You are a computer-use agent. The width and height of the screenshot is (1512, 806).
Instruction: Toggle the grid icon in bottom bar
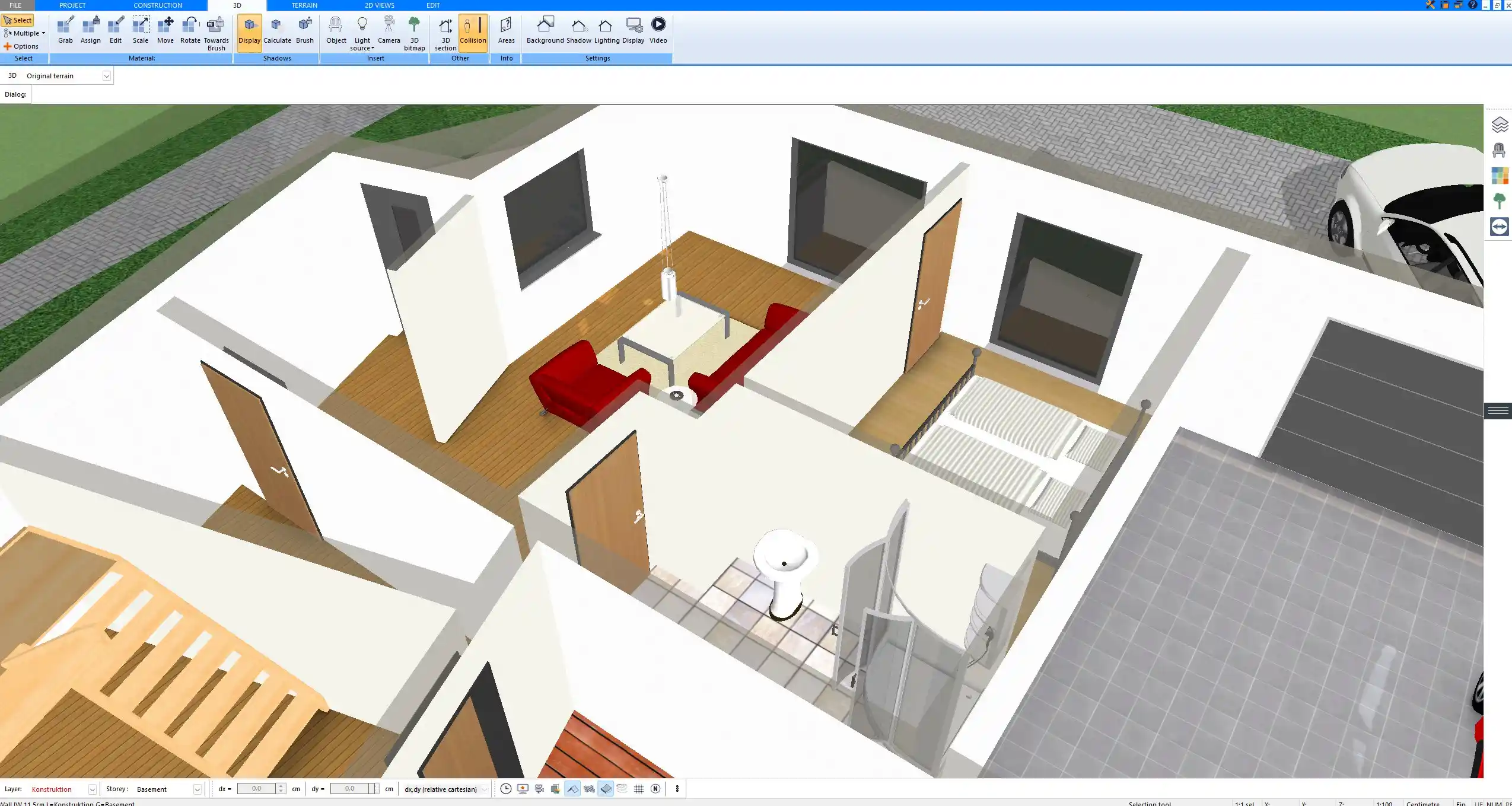point(639,789)
